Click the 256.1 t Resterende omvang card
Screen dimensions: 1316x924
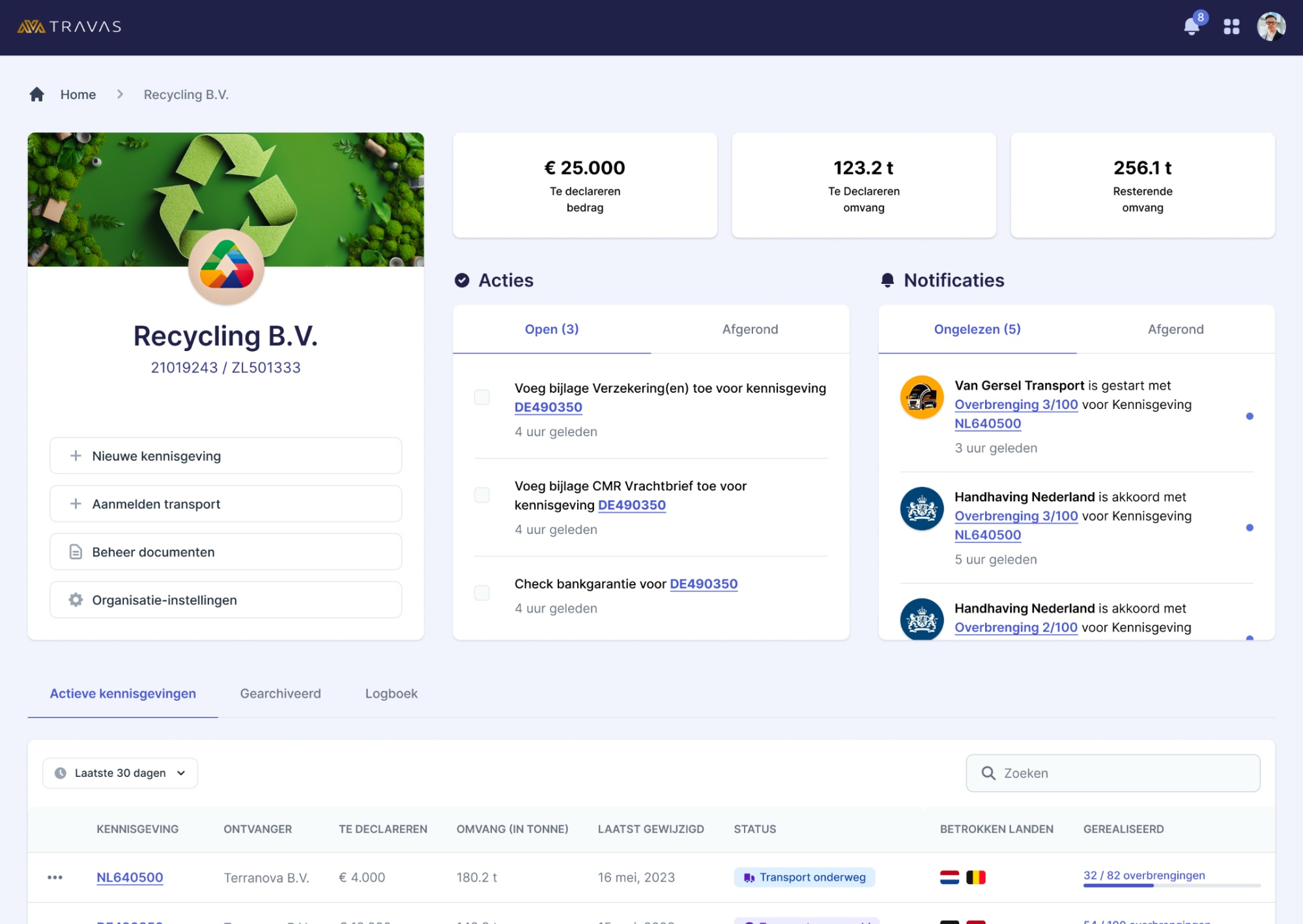[1154, 187]
